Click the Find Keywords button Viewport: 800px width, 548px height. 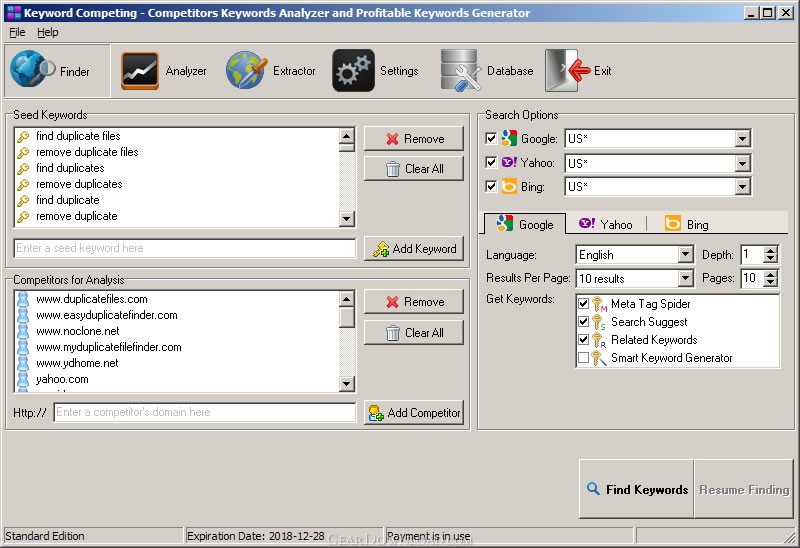[x=637, y=490]
